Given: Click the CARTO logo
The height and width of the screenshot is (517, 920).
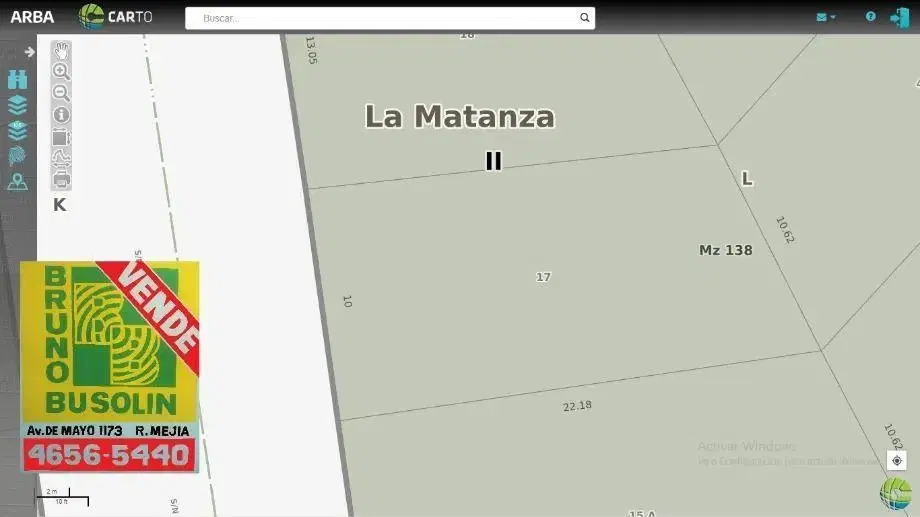Looking at the screenshot, I should point(116,16).
